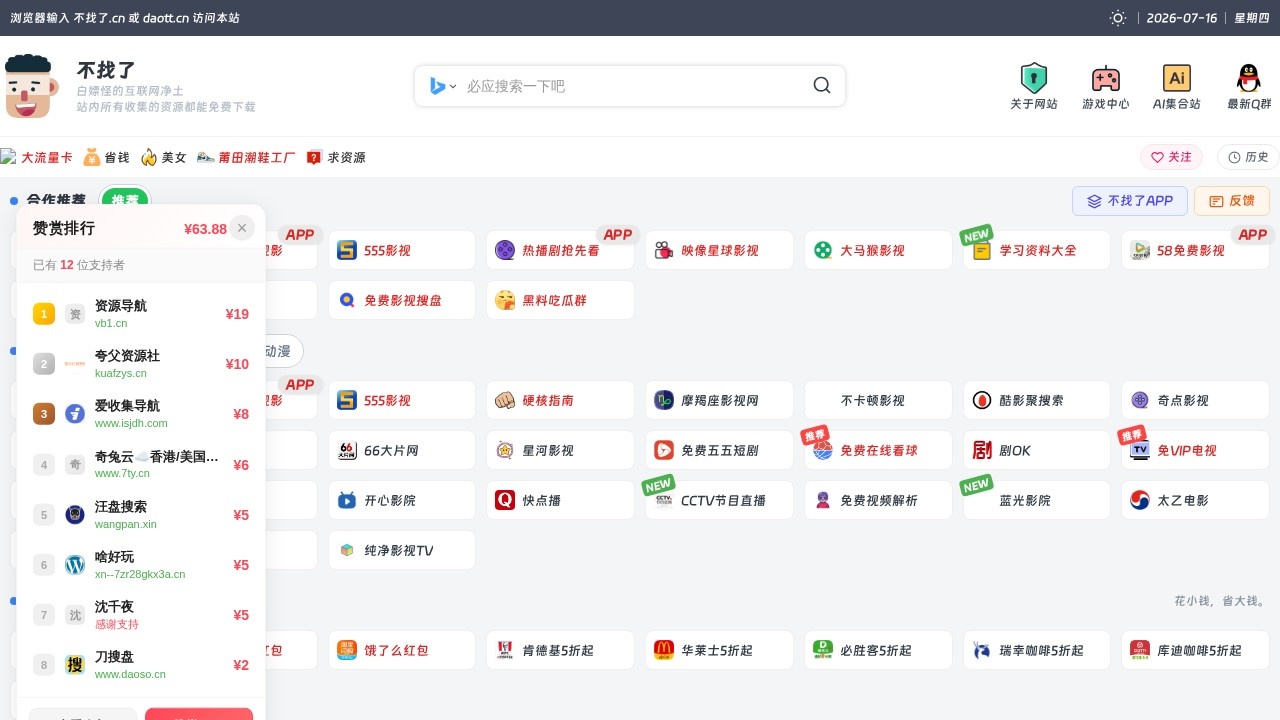Open AI集合站 icon

point(1177,78)
